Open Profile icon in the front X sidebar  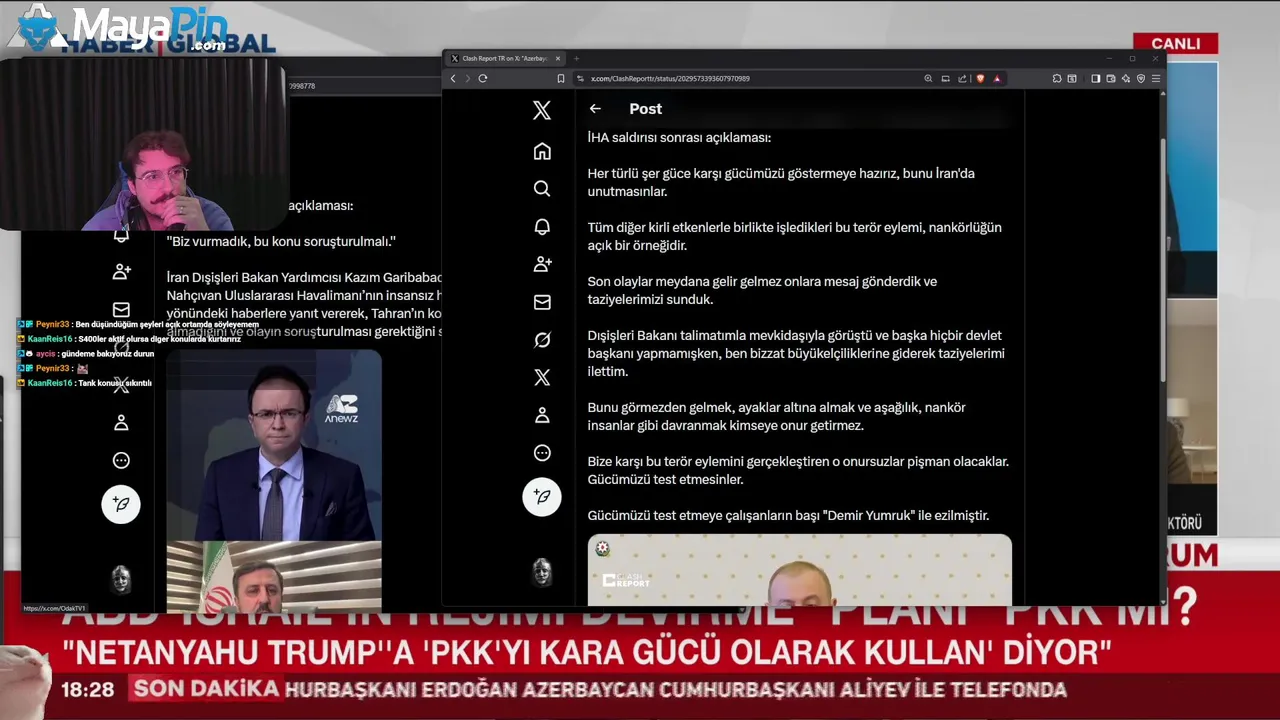tap(542, 415)
